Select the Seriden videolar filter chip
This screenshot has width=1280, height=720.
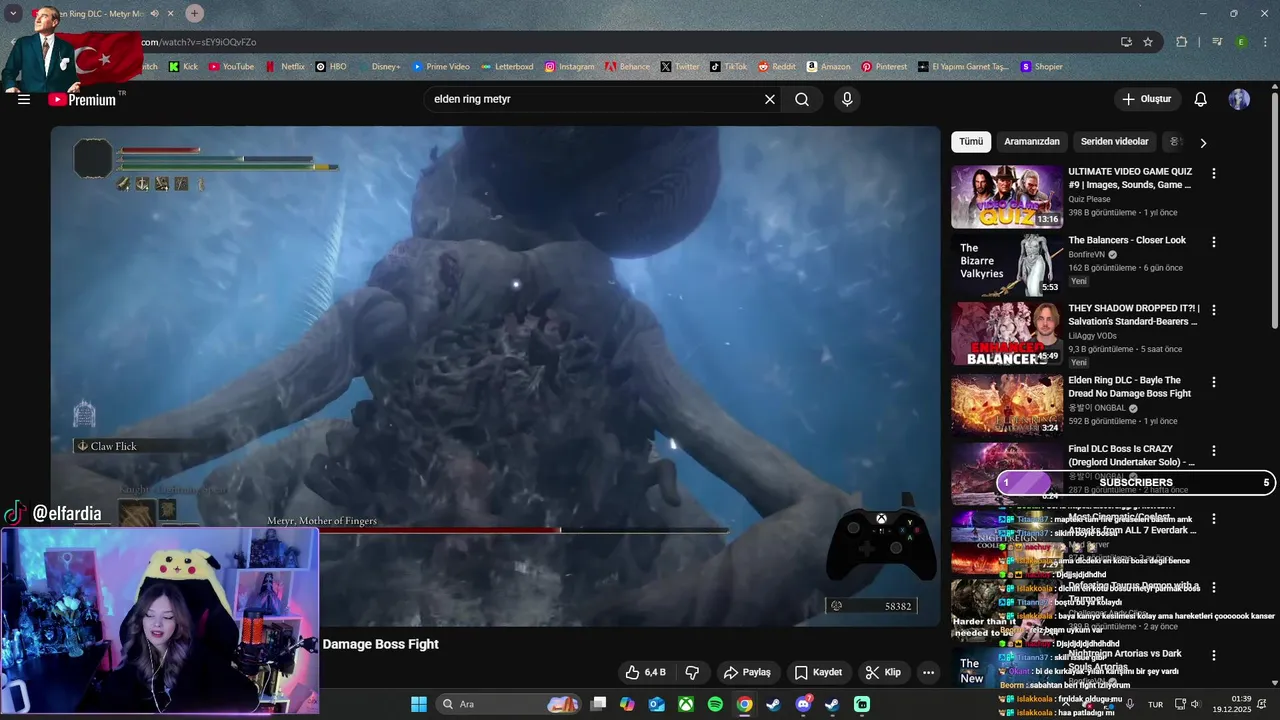[x=1114, y=142]
